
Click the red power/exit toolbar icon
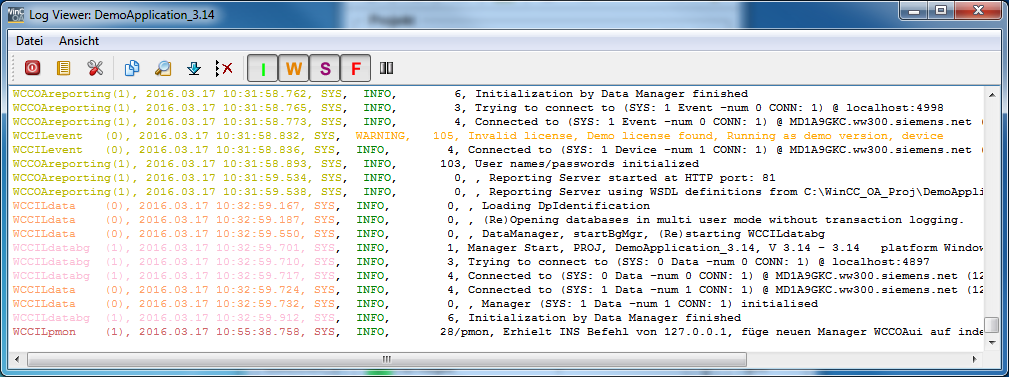[32, 68]
